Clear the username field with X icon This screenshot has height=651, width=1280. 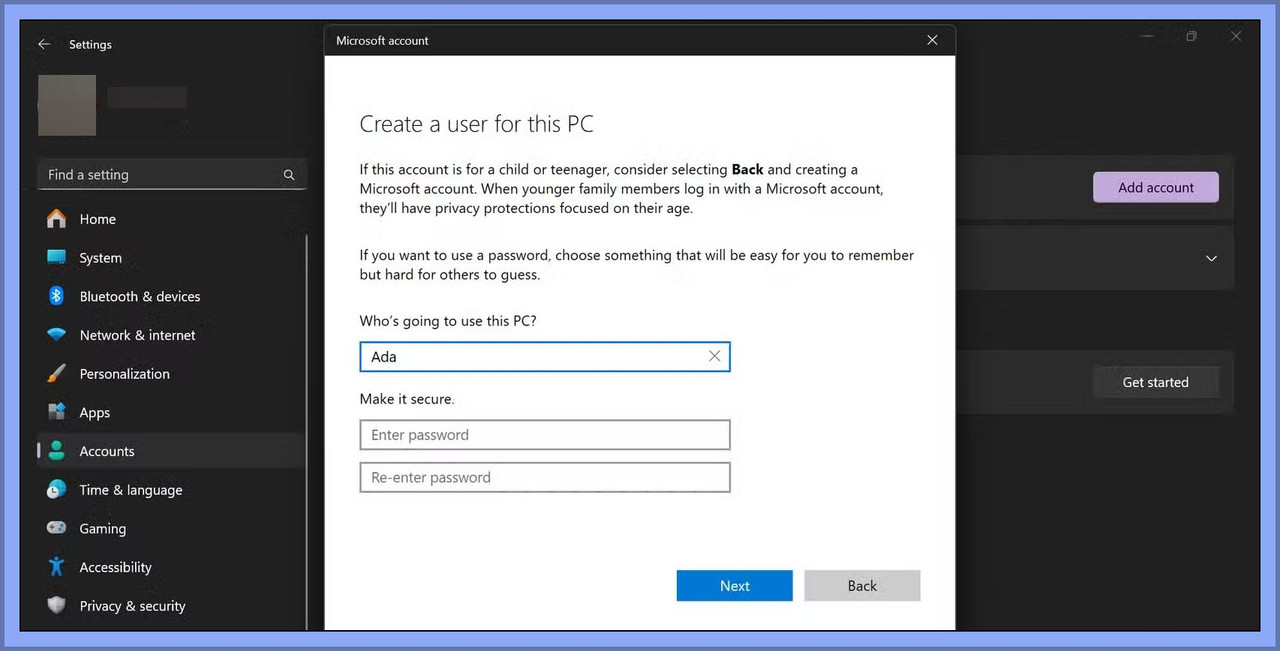click(714, 356)
